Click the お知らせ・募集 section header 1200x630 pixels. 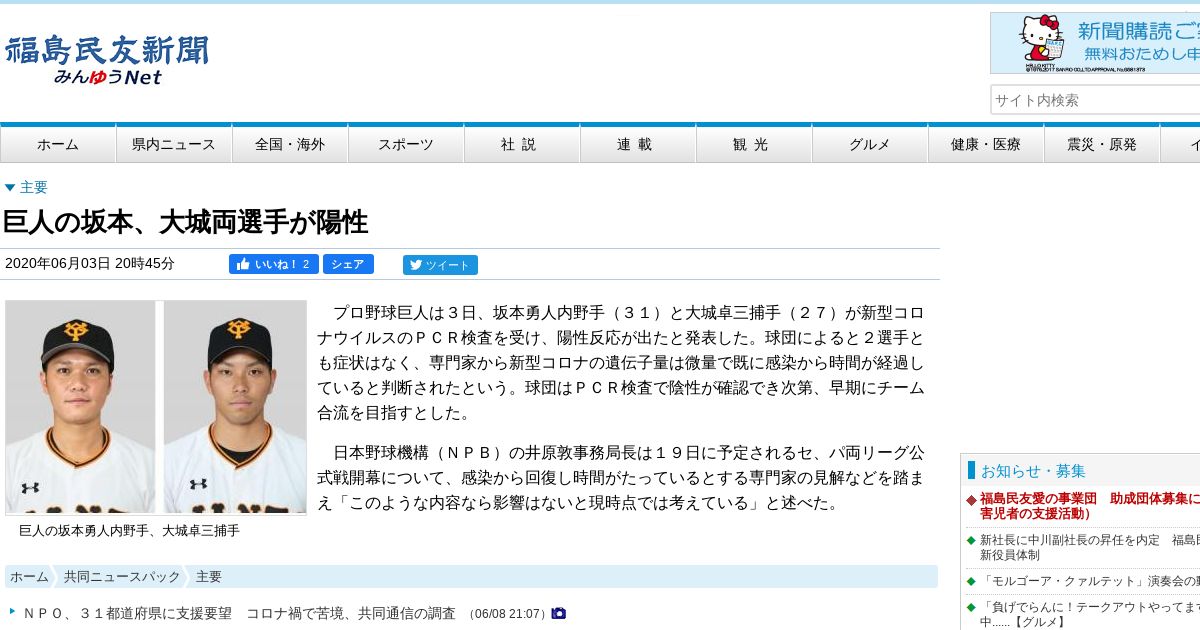pyautogui.click(x=1033, y=471)
